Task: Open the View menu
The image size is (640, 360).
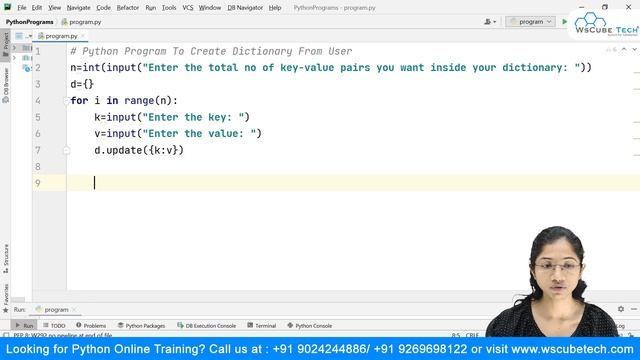Action: pyautogui.click(x=54, y=7)
